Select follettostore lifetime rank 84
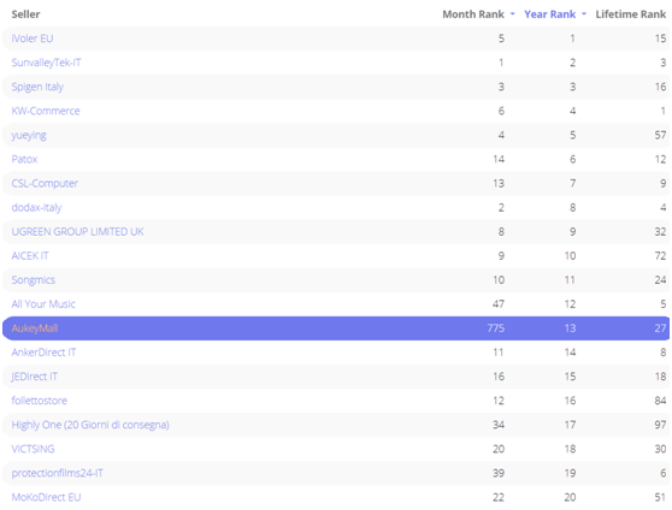The image size is (672, 510). point(660,401)
